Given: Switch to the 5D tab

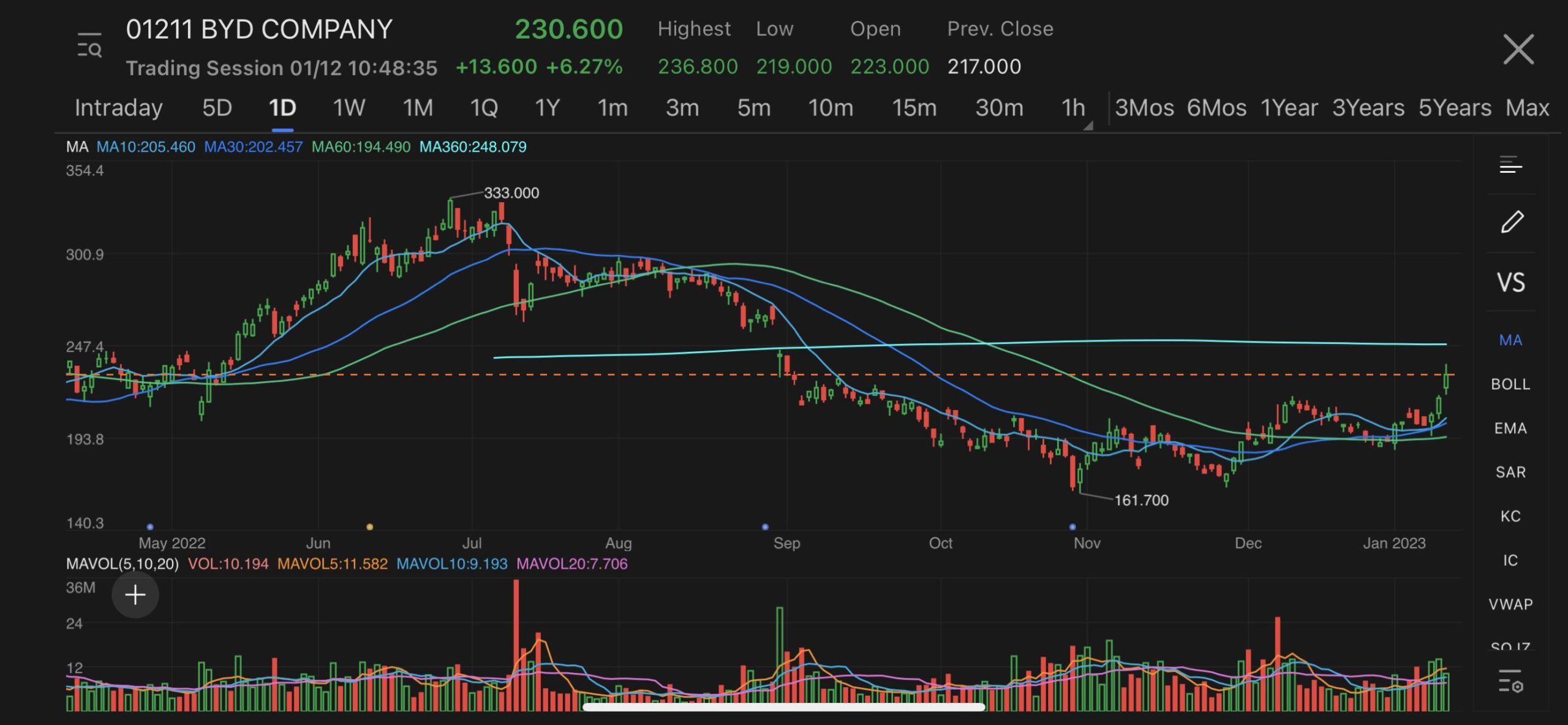Looking at the screenshot, I should [x=217, y=108].
